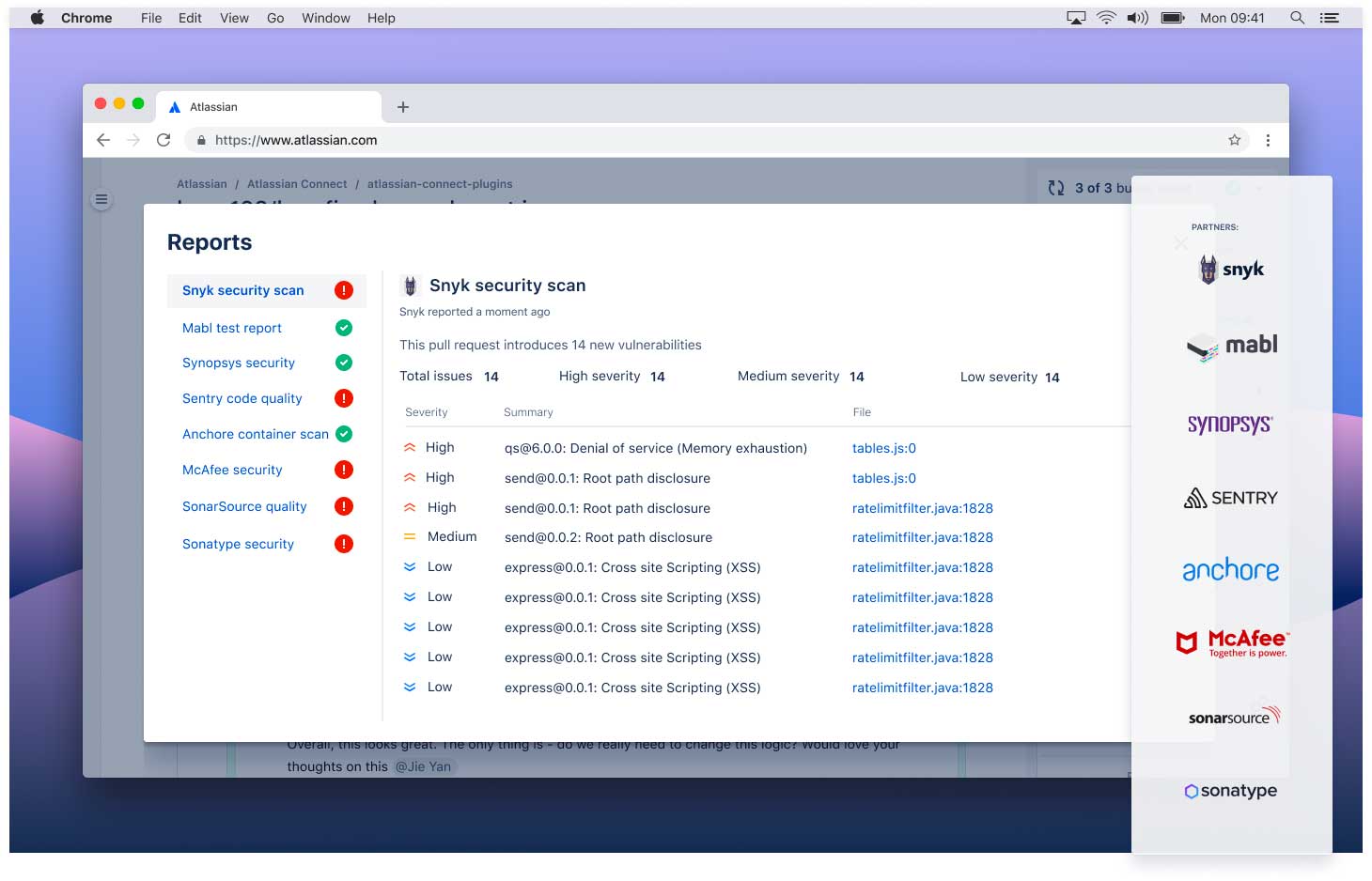Click the AirPlay display icon in menu bar
Screen dimensions: 1372x881
point(1076,18)
